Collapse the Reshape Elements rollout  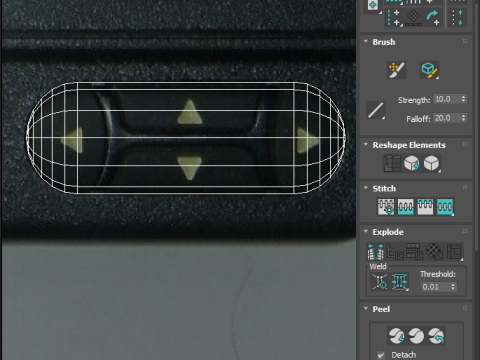pyautogui.click(x=366, y=145)
